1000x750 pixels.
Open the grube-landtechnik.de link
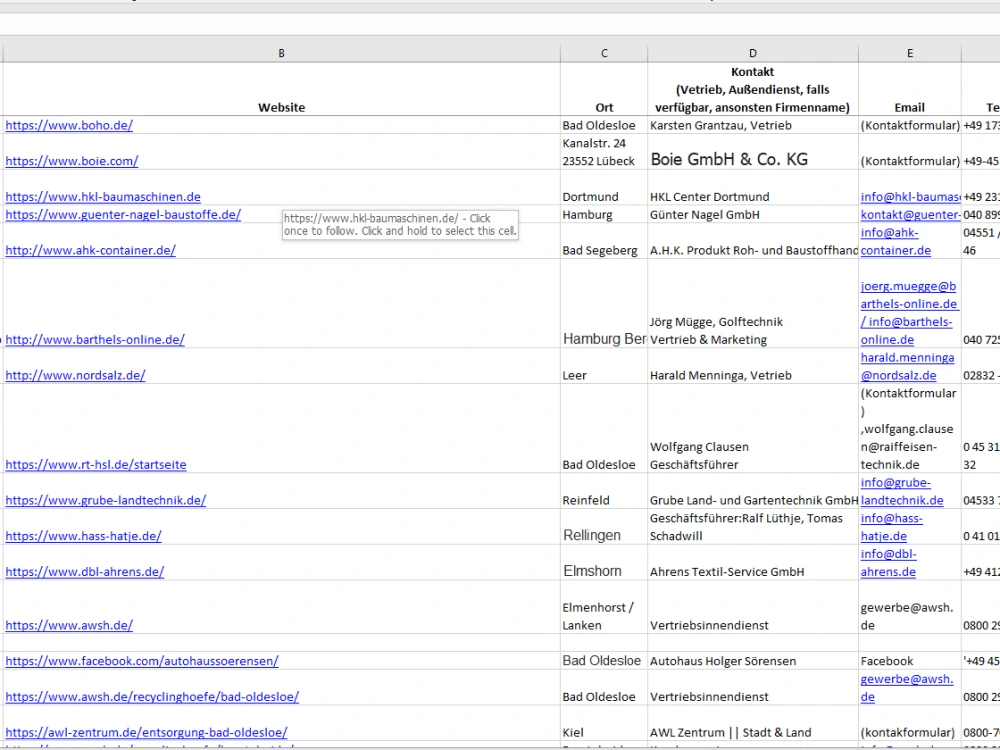(106, 501)
